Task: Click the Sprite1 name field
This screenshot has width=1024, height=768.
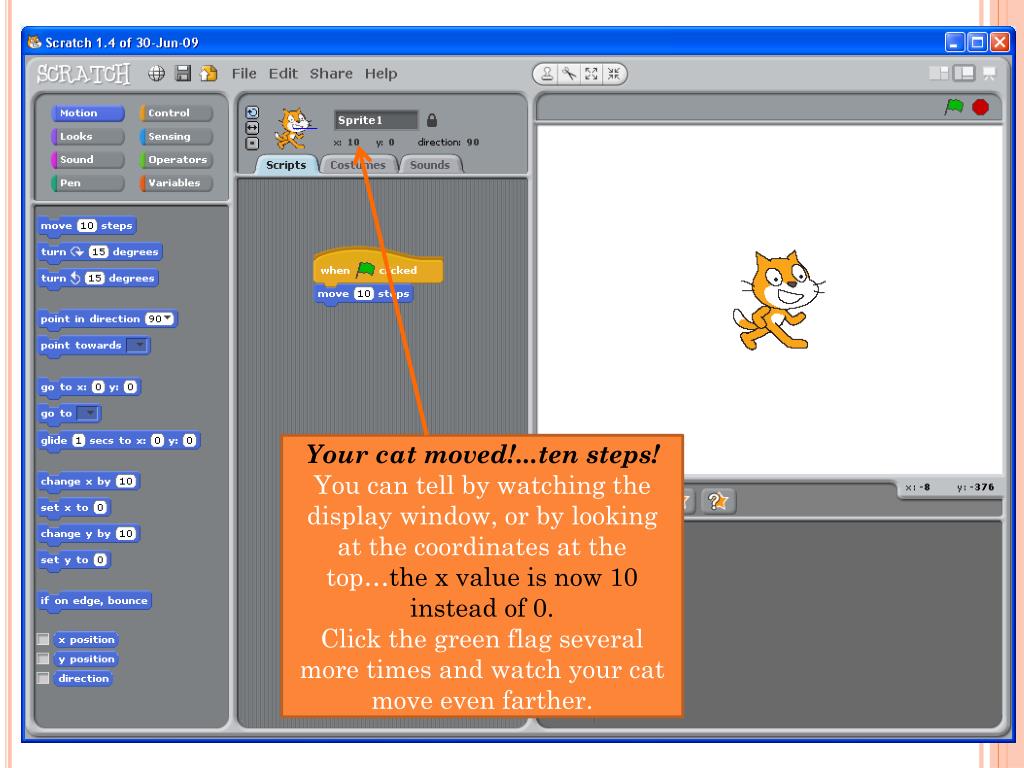Action: 376,120
